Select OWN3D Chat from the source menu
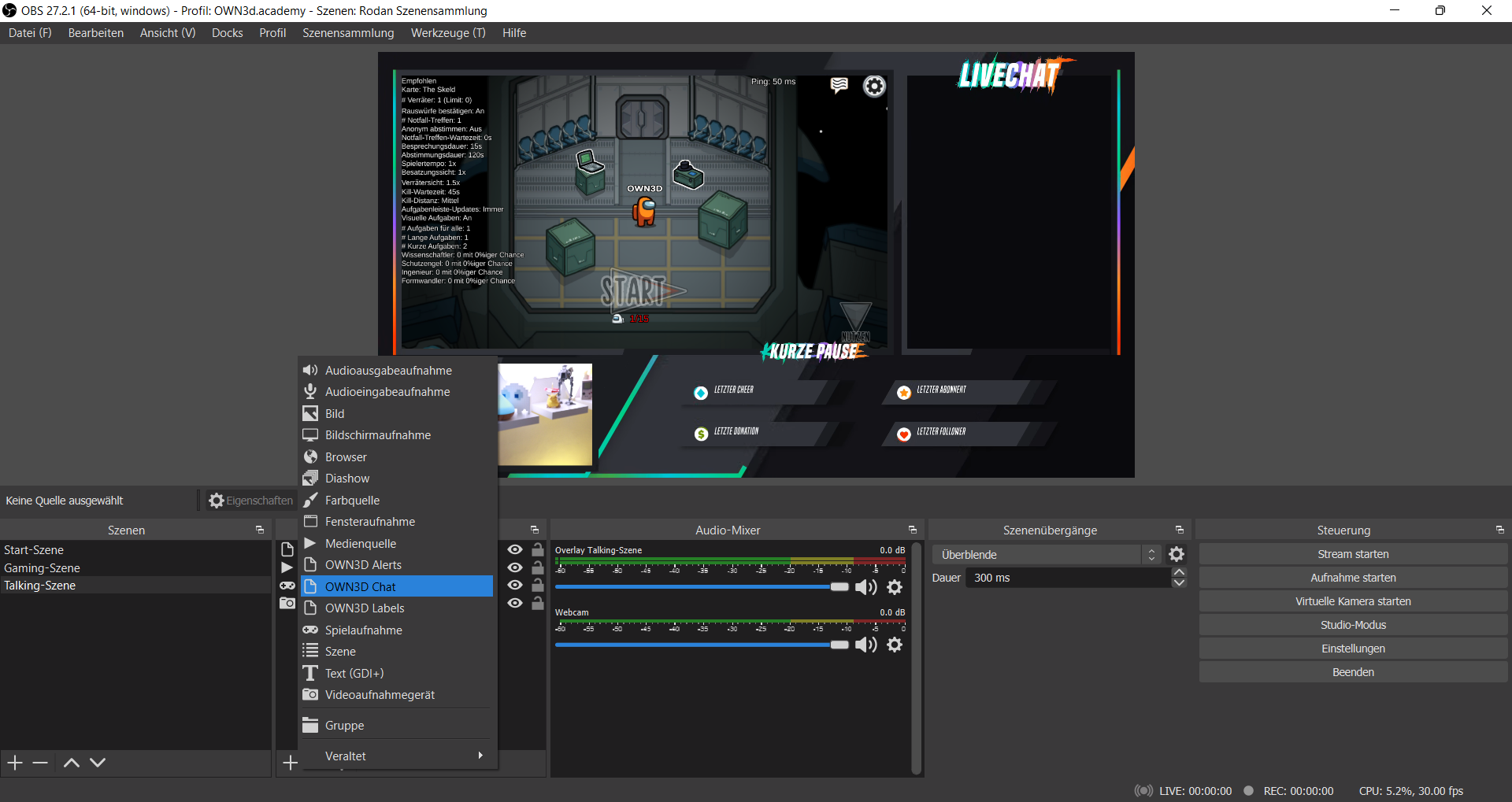 (x=360, y=586)
